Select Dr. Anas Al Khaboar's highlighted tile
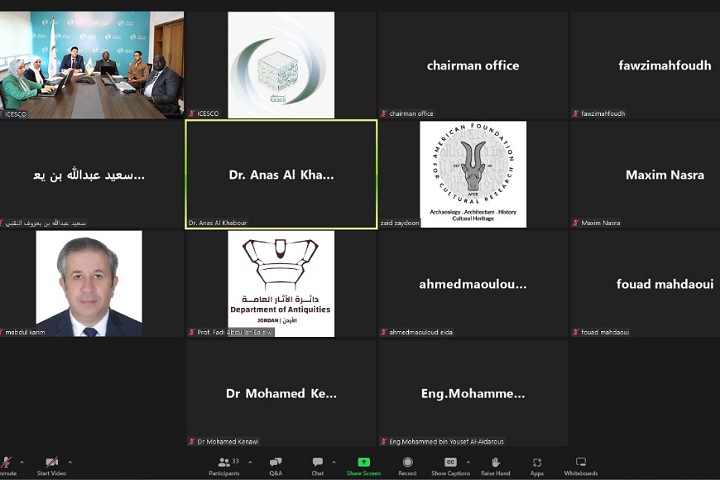Image resolution: width=720 pixels, height=480 pixels. pos(281,174)
